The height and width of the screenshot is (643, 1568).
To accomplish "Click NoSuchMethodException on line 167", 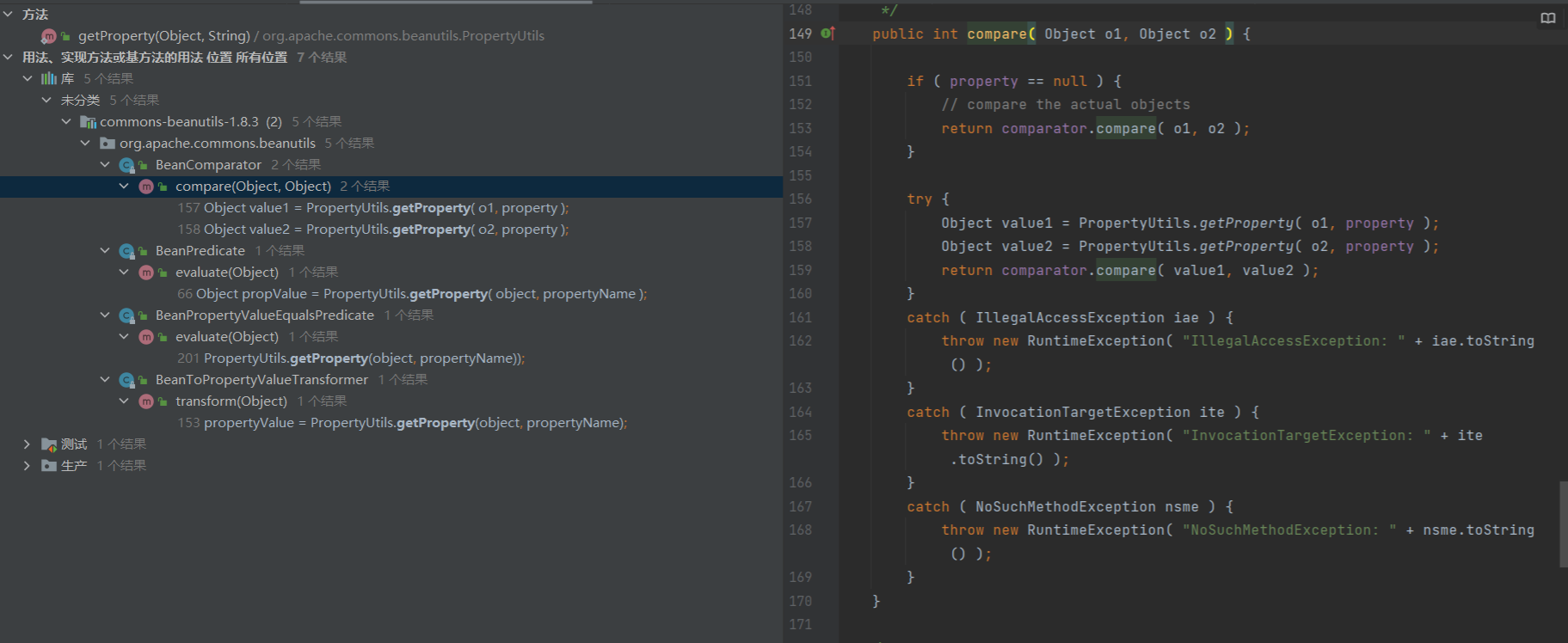I will coord(1066,506).
